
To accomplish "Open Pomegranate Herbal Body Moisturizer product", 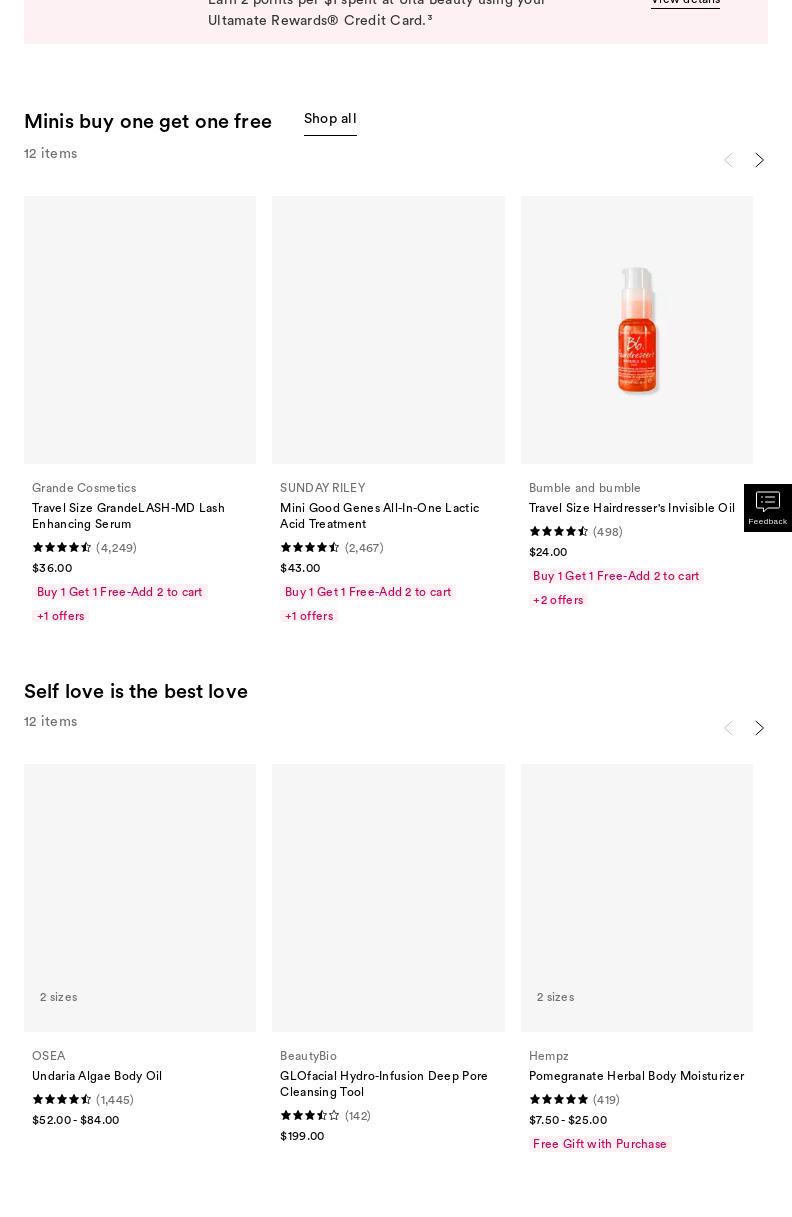I will [x=636, y=1076].
